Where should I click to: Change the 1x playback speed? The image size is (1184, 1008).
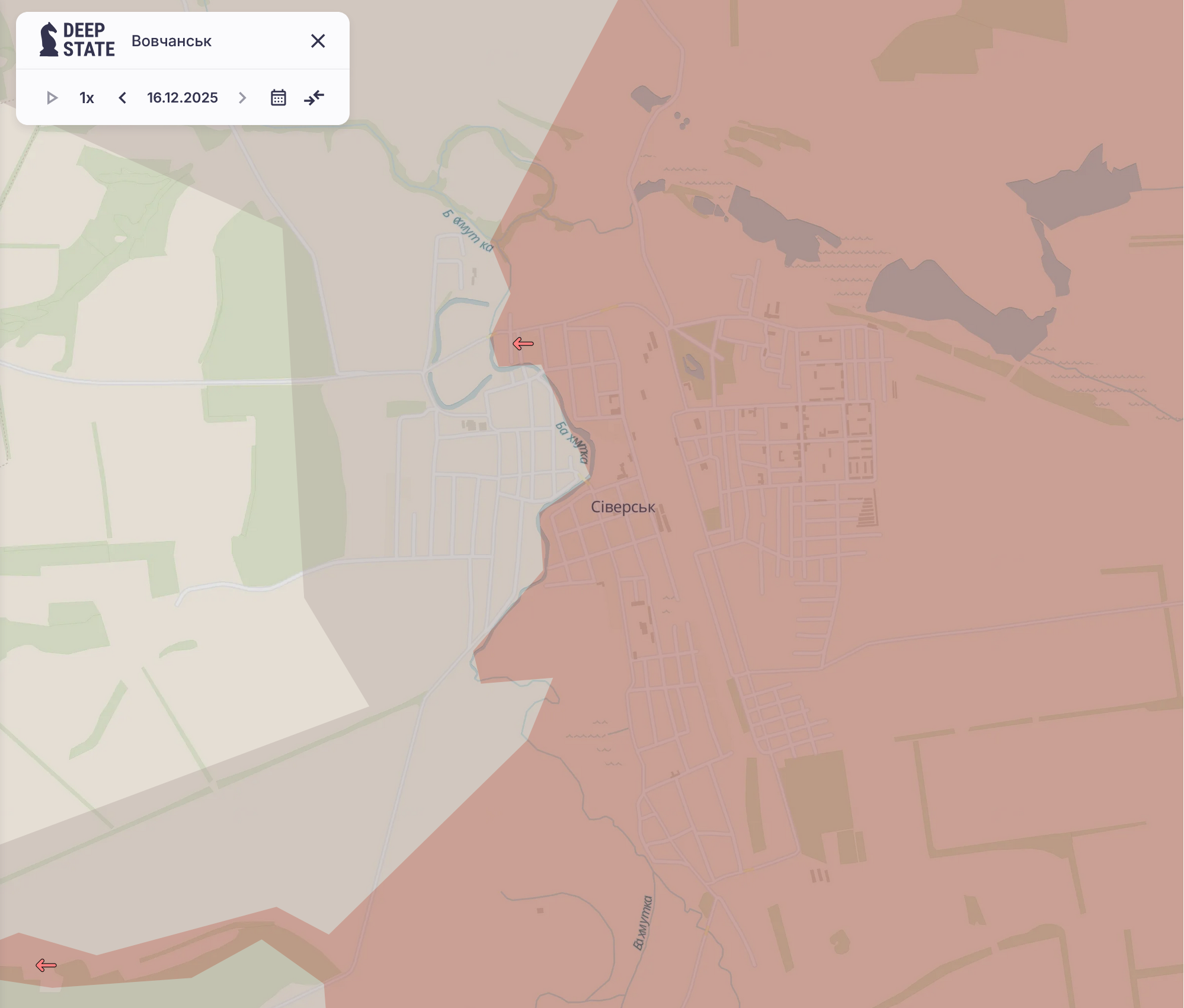[87, 98]
